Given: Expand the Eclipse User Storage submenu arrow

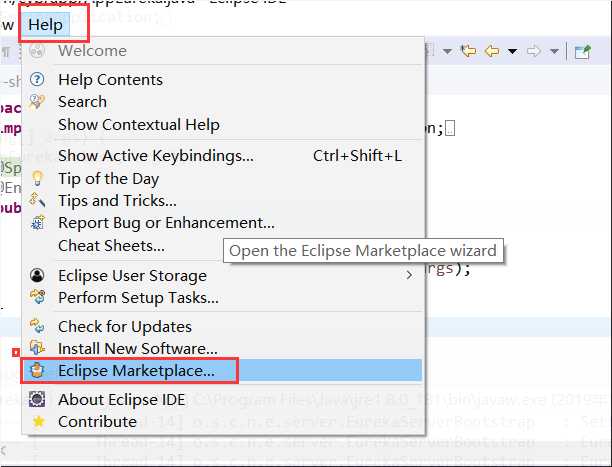Looking at the screenshot, I should tap(408, 275).
